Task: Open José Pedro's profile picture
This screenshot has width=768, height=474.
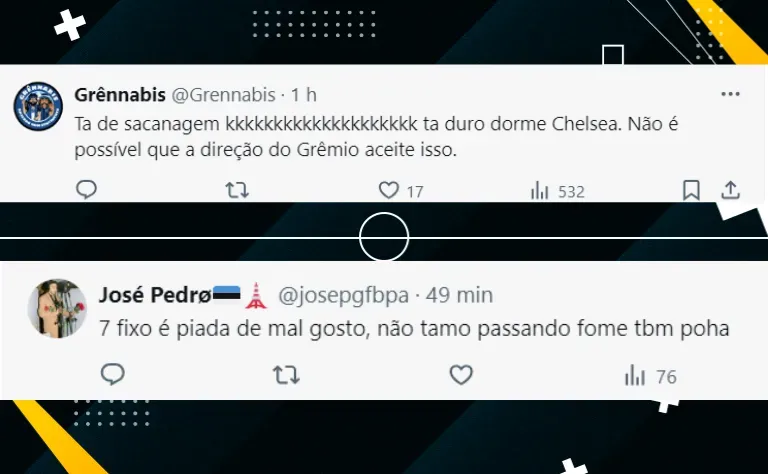Action: tap(57, 308)
